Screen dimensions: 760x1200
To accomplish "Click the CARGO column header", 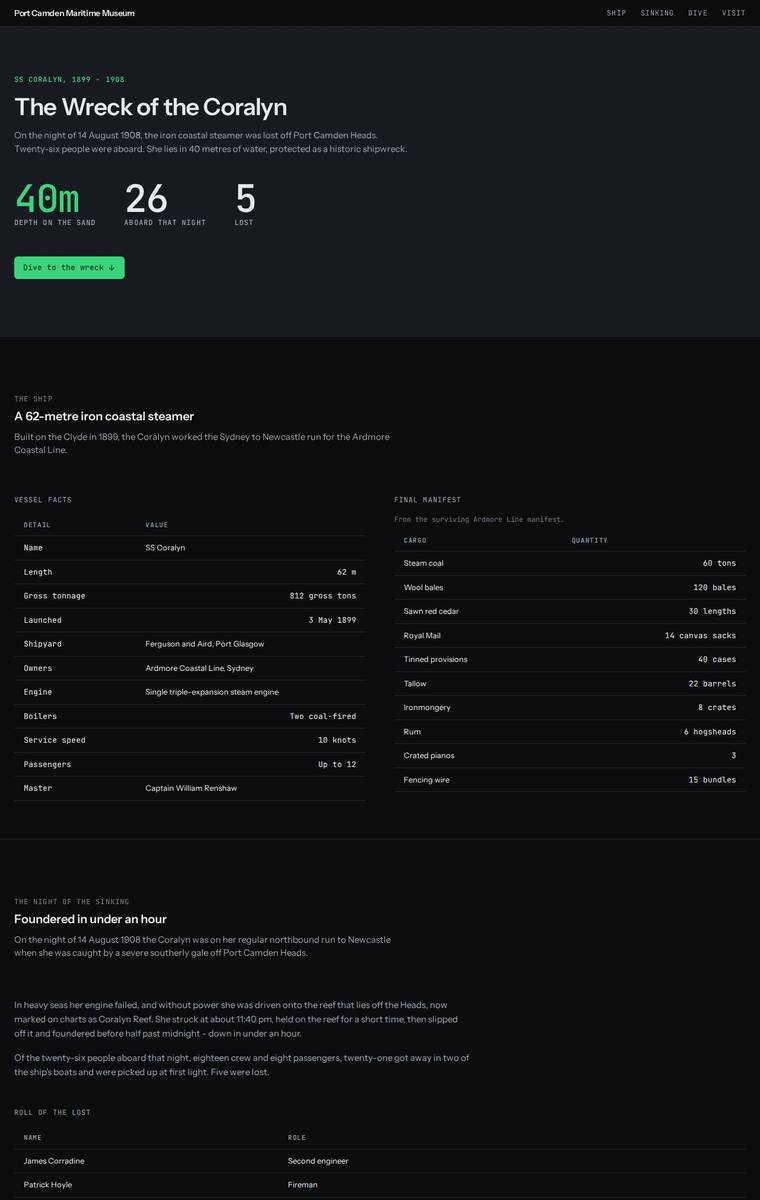I will point(415,540).
